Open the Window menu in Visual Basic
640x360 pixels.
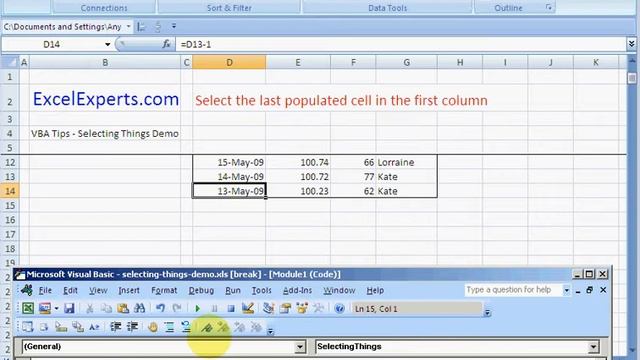click(x=339, y=290)
